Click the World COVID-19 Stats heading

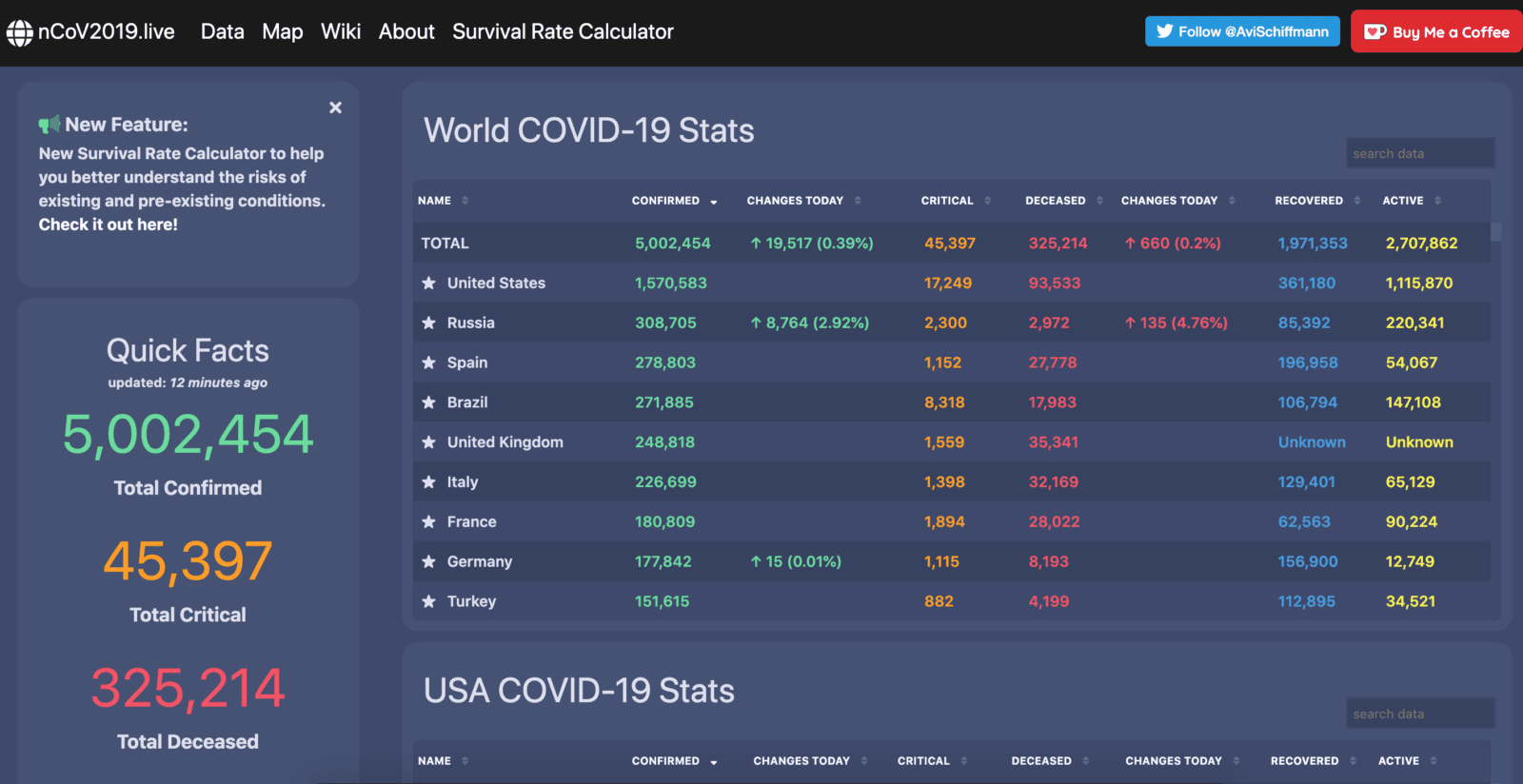588,130
